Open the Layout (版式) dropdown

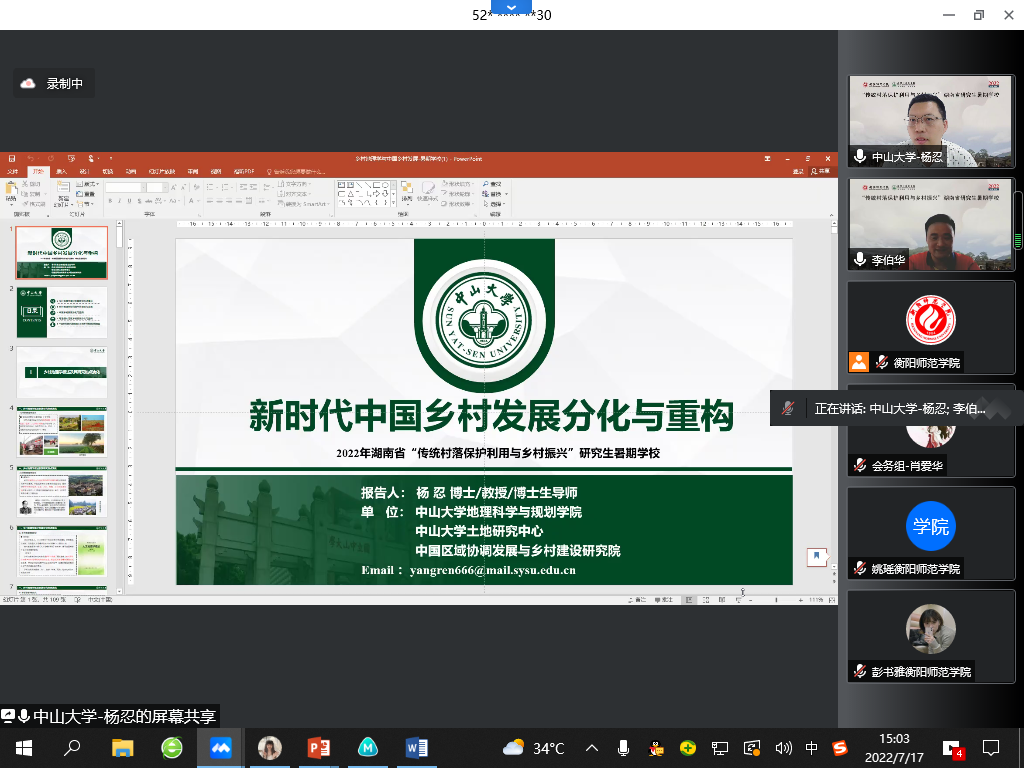click(x=87, y=184)
